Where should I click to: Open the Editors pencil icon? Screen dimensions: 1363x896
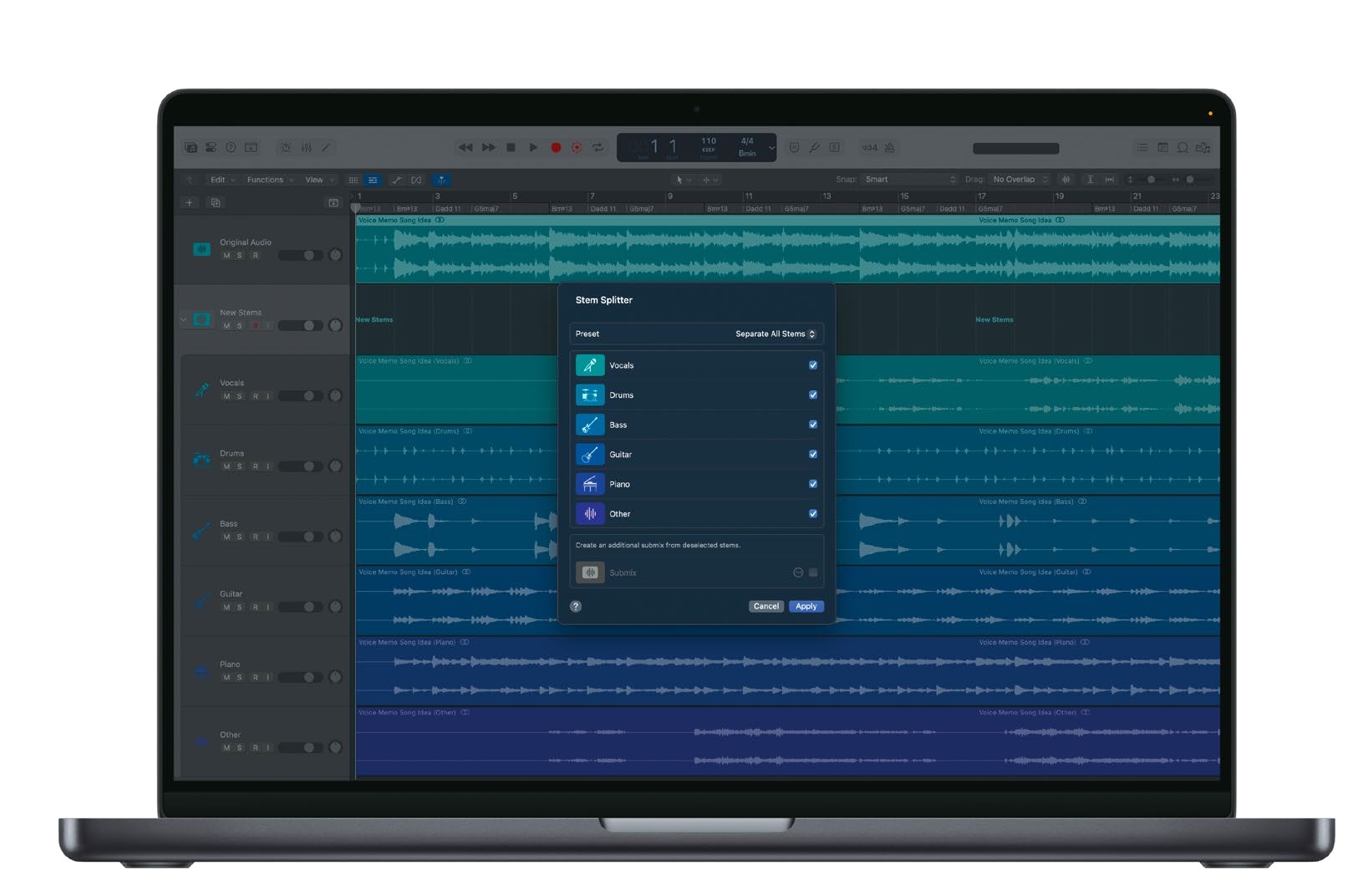tap(326, 147)
